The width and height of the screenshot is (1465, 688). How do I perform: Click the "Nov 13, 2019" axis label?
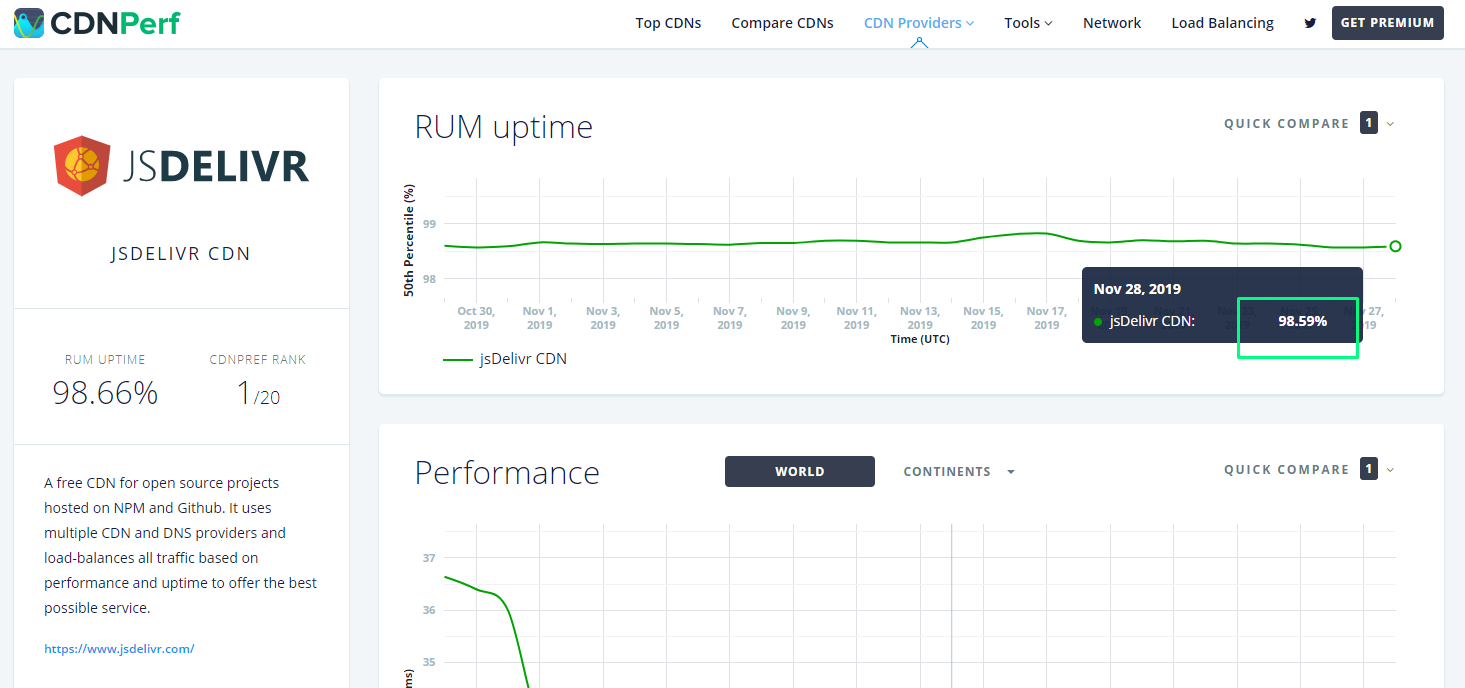click(920, 318)
